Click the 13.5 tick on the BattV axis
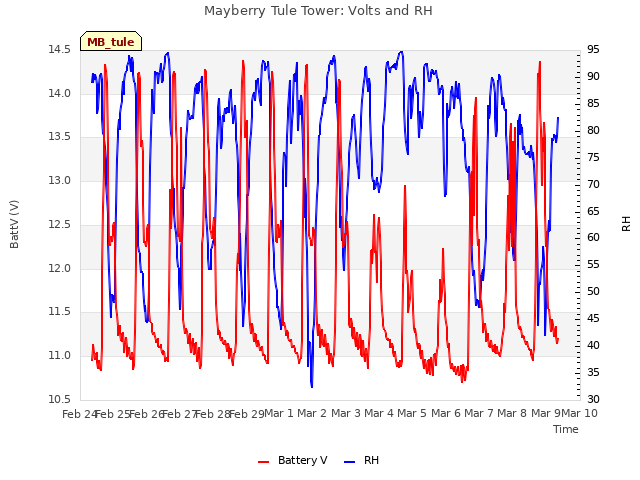This screenshot has height=480, width=640. click(x=59, y=137)
